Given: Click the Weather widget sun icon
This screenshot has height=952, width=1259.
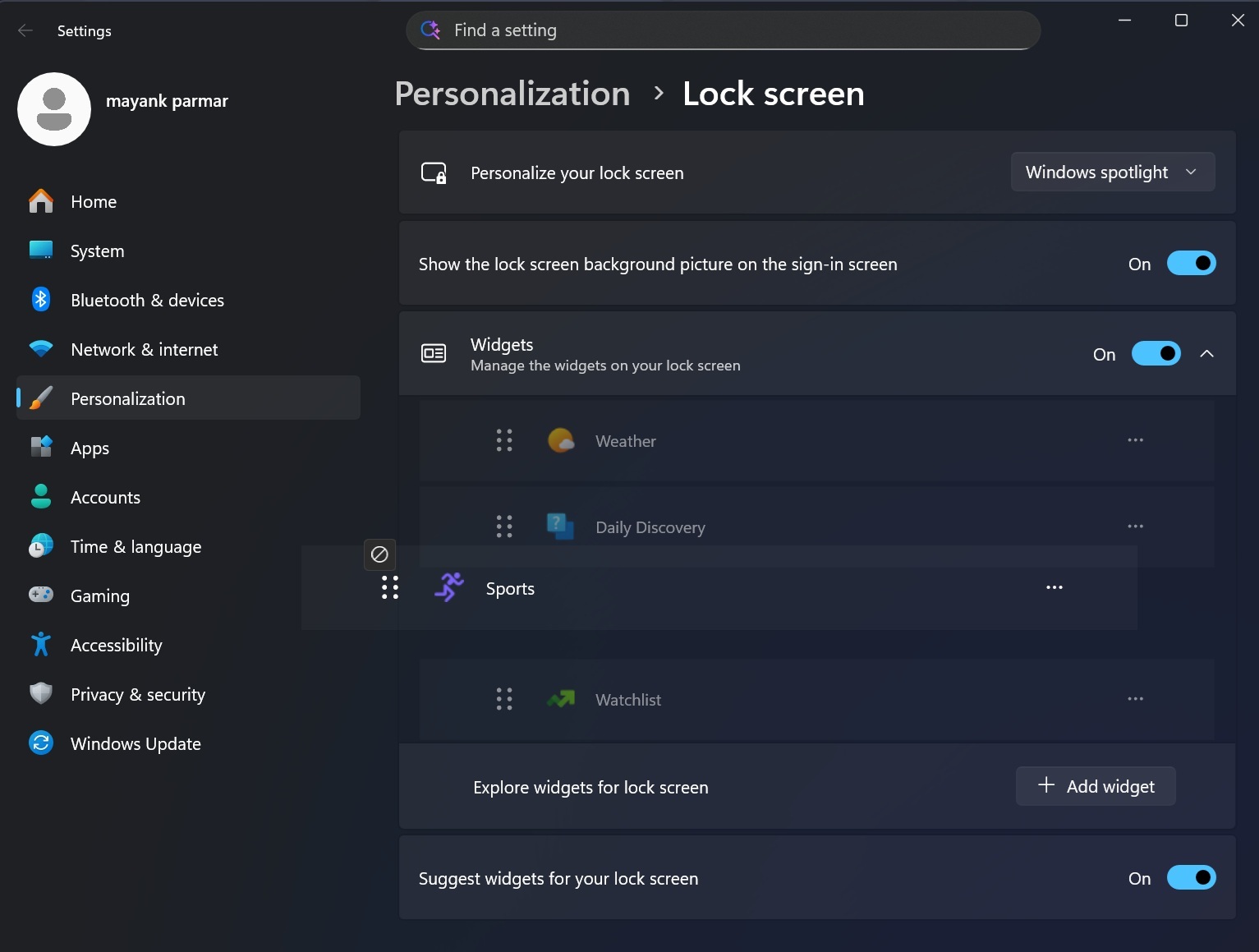Looking at the screenshot, I should pyautogui.click(x=561, y=440).
